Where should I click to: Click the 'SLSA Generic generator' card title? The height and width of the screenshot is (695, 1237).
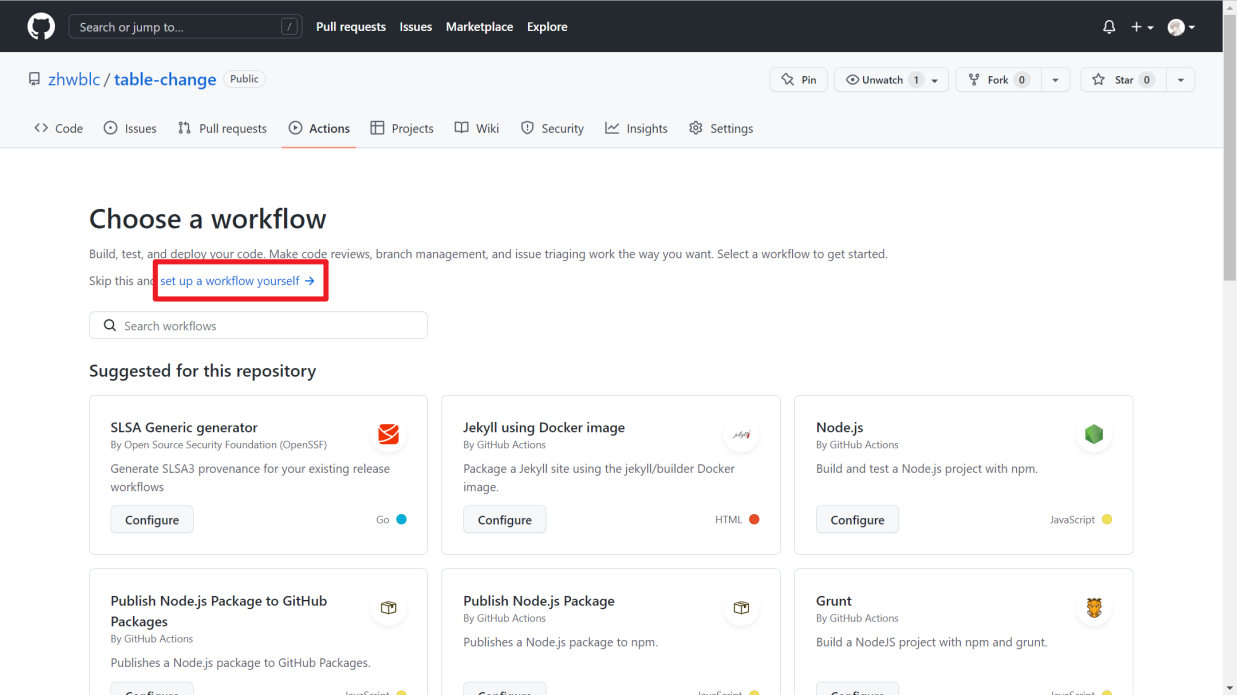click(184, 427)
